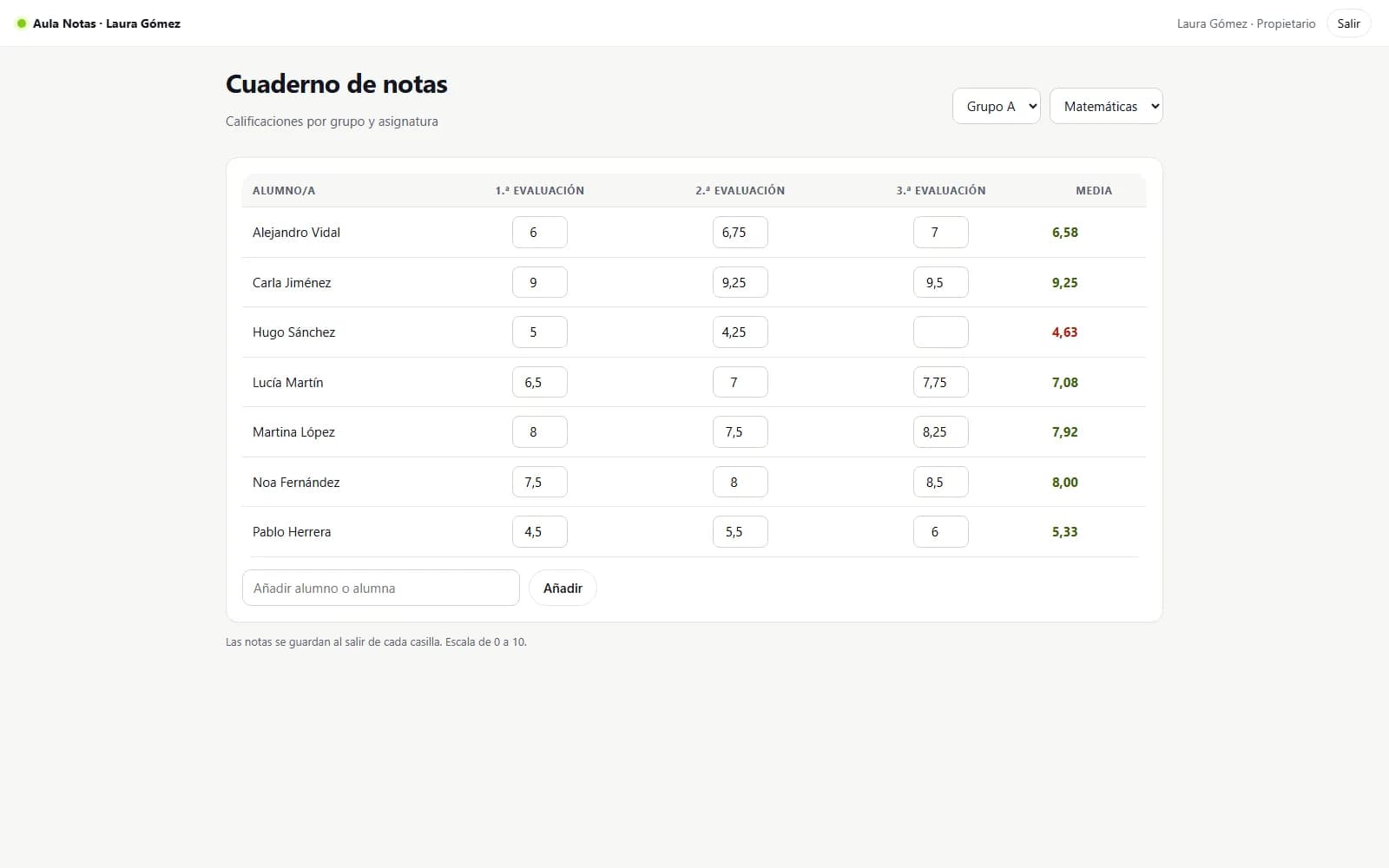Image resolution: width=1389 pixels, height=868 pixels.
Task: Edit Lucía Martín's 2.ª evaluación grade
Action: 740,382
